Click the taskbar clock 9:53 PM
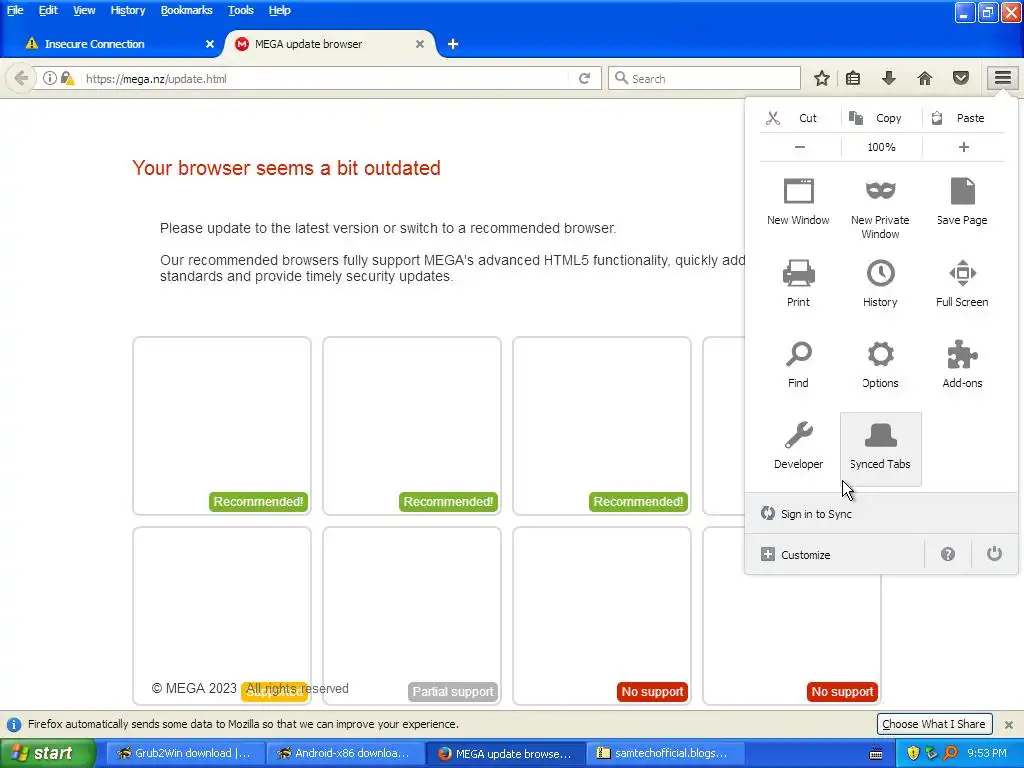Screen dimensions: 1024x768 pyautogui.click(x=986, y=753)
